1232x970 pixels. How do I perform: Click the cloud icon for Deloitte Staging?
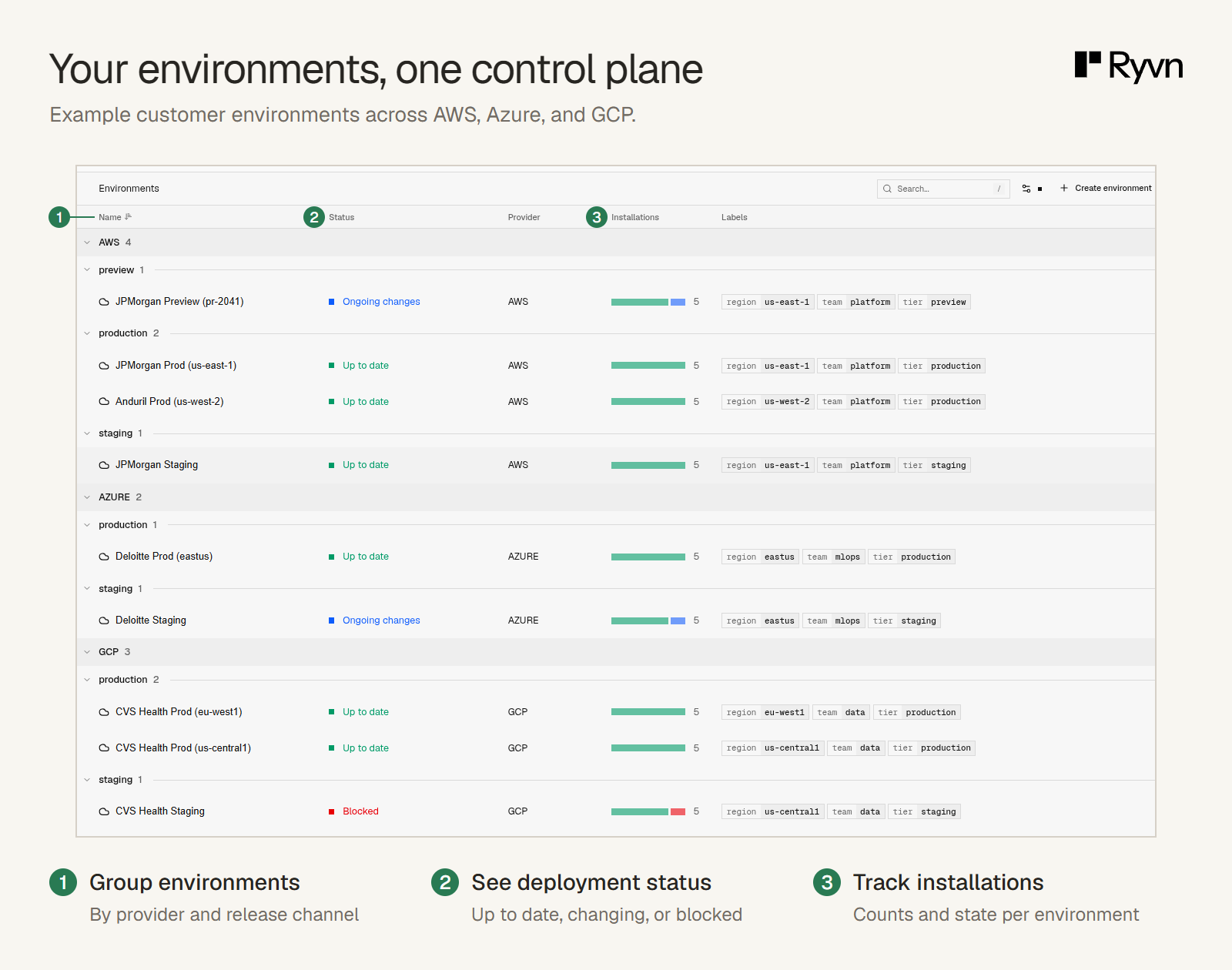pyautogui.click(x=104, y=620)
